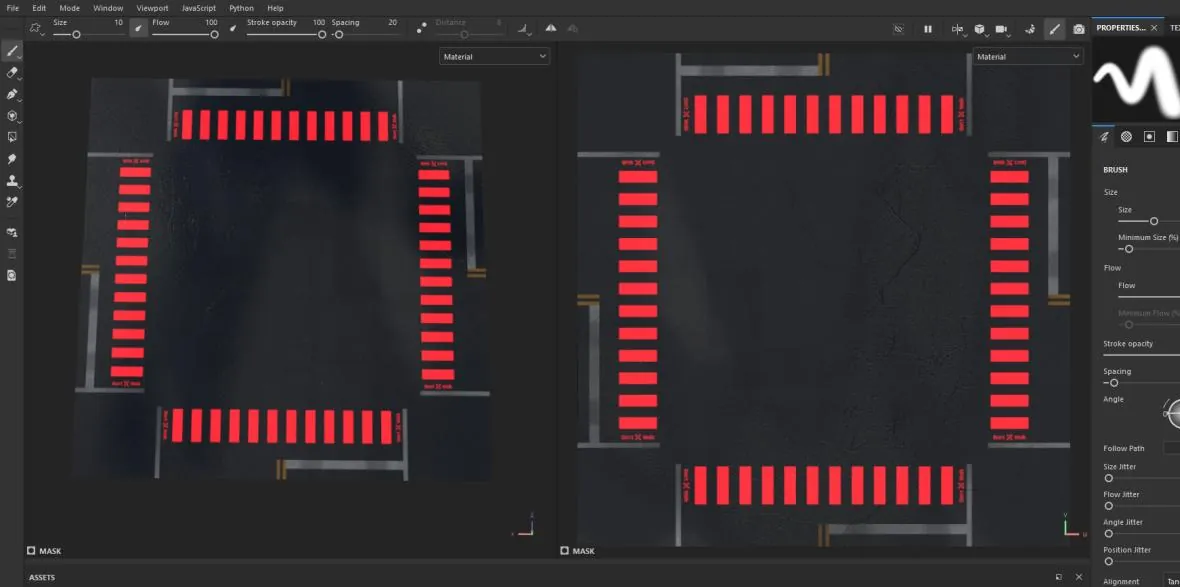Open the camera settings dropdown
The width and height of the screenshot is (1180, 587).
coord(1002,29)
